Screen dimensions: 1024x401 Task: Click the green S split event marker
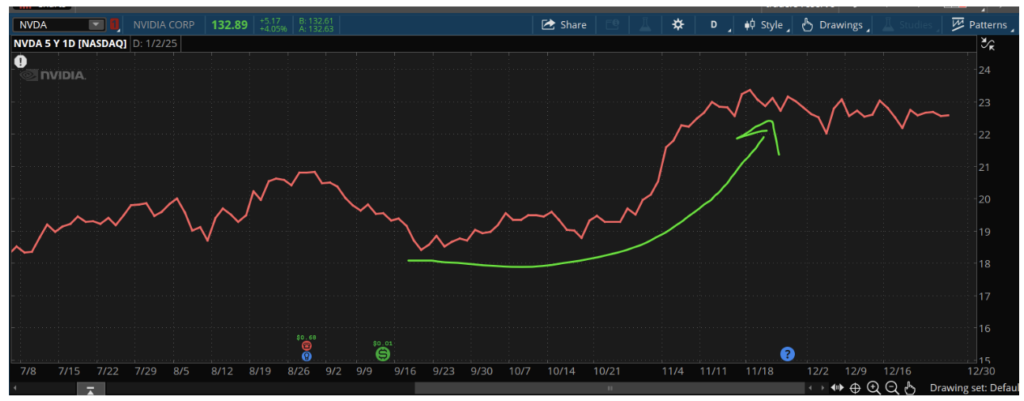coord(383,355)
